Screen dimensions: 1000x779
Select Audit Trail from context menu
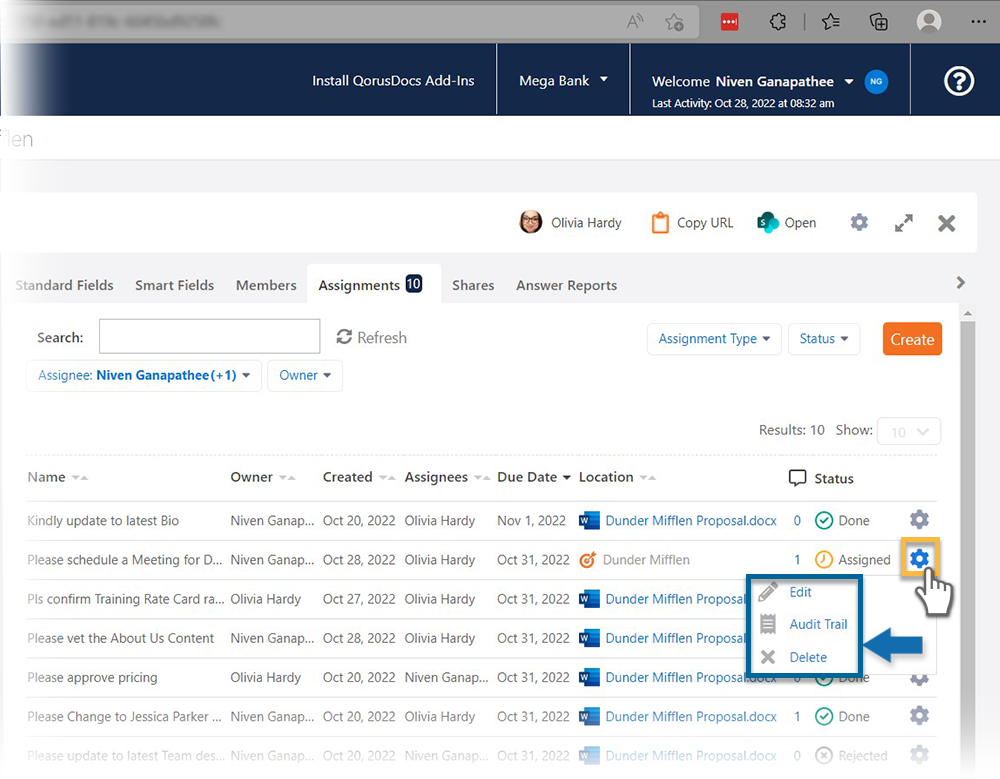pyautogui.click(x=818, y=624)
